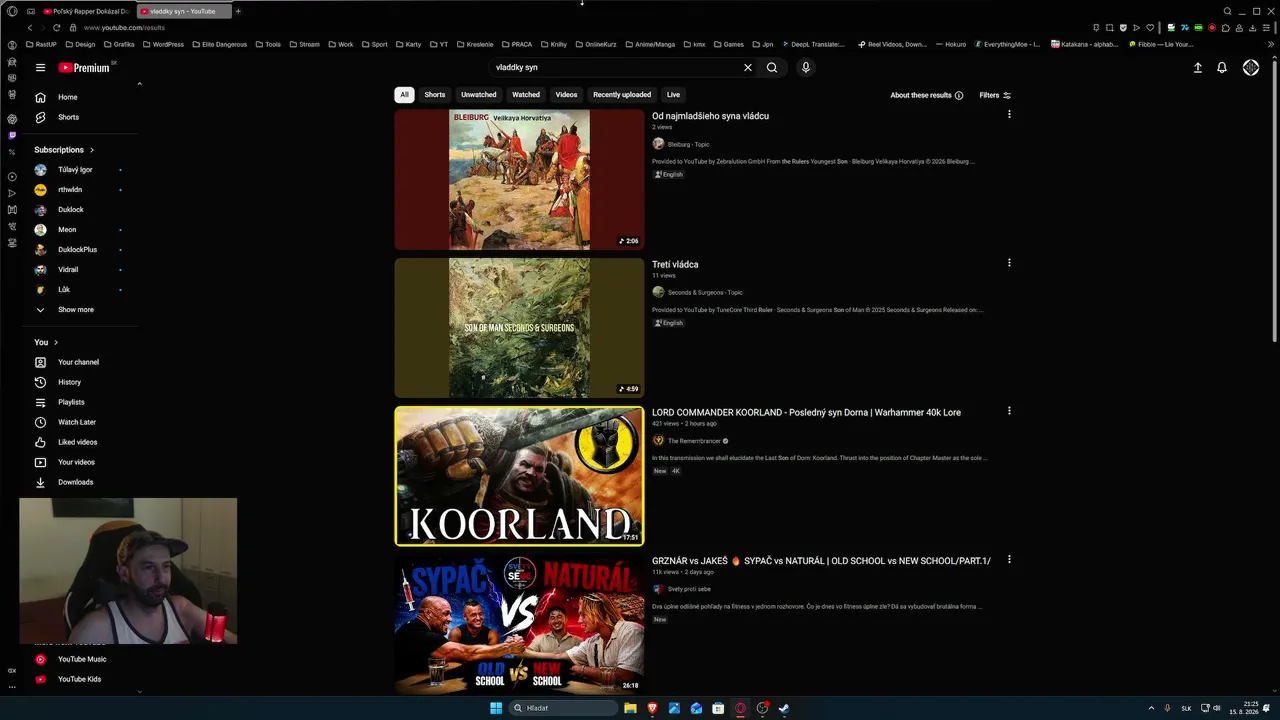Open The Remembrancer channel

click(694, 441)
